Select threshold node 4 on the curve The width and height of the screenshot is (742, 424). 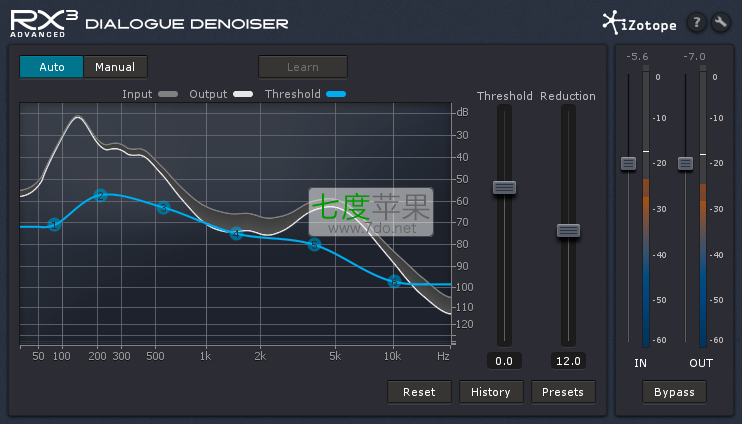[236, 233]
